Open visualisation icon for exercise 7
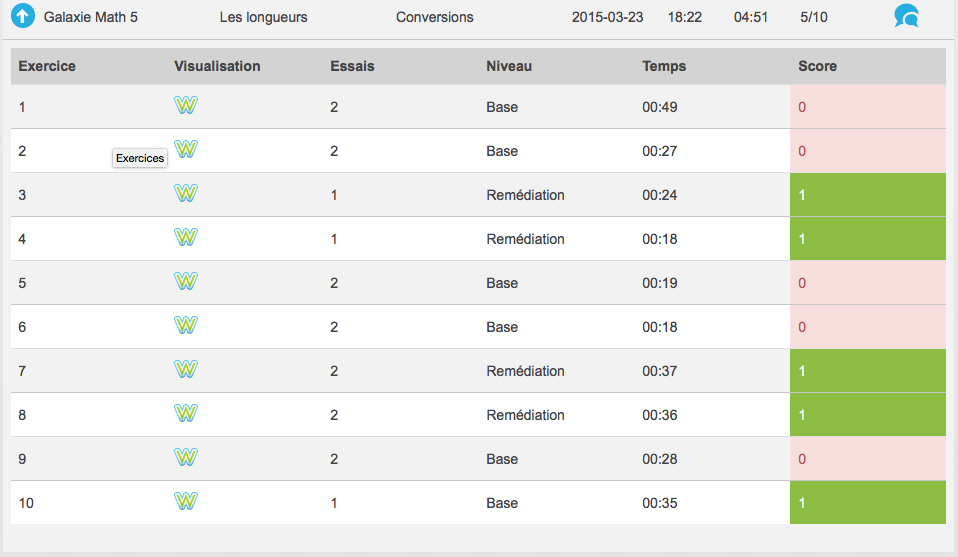 pyautogui.click(x=186, y=369)
